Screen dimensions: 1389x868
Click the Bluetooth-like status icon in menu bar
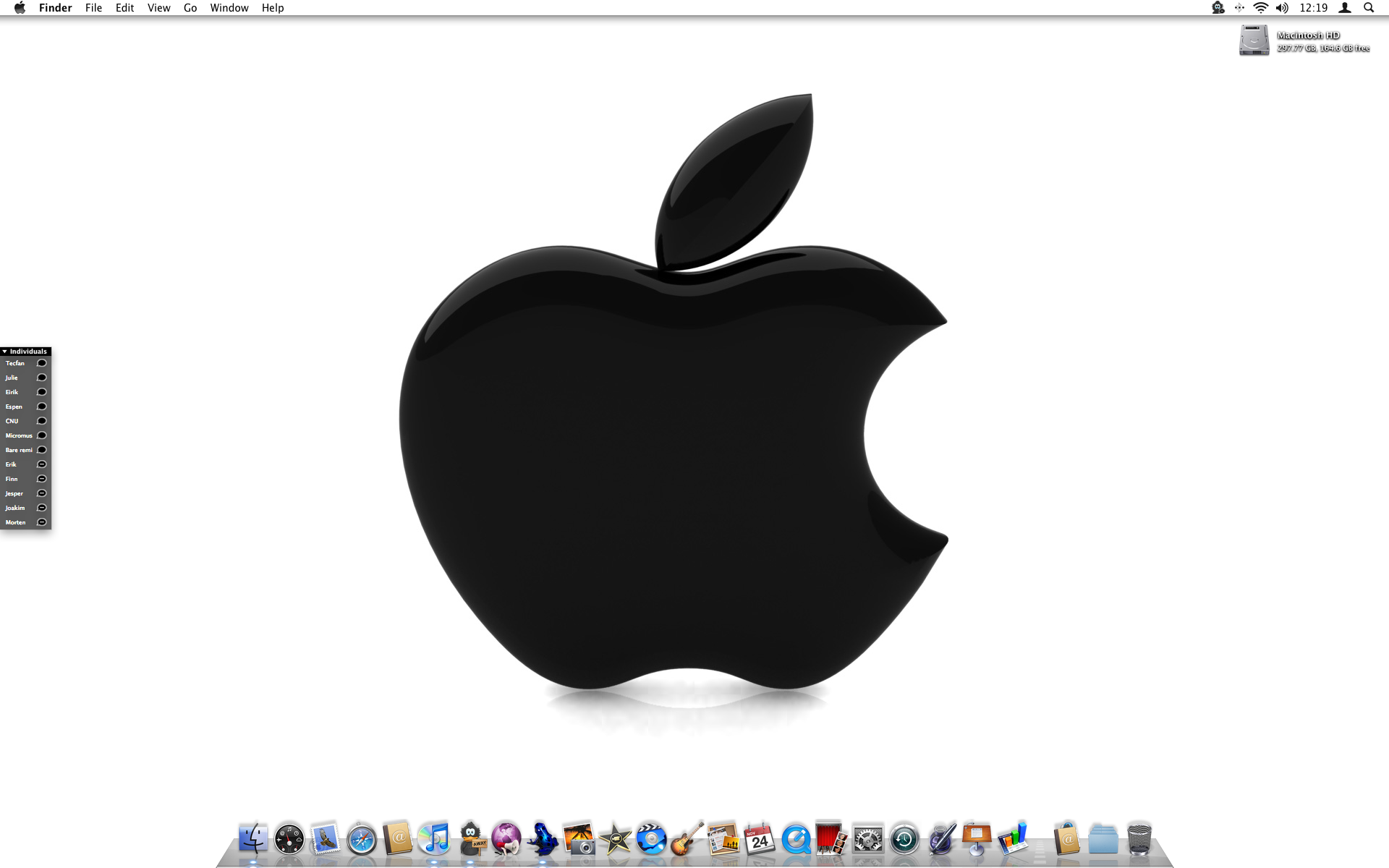point(1239,8)
